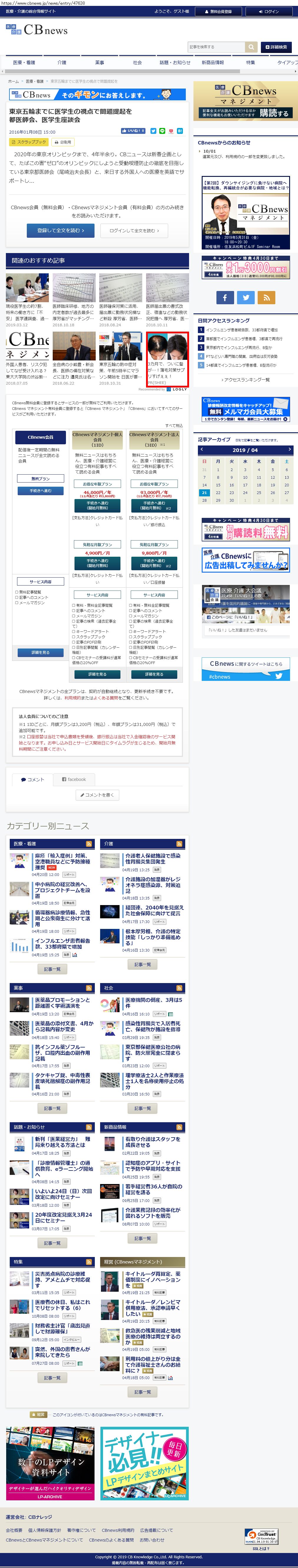Open the sidebar orange RSS icon
This screenshot has height=1568, width=298.
pyautogui.click(x=266, y=297)
